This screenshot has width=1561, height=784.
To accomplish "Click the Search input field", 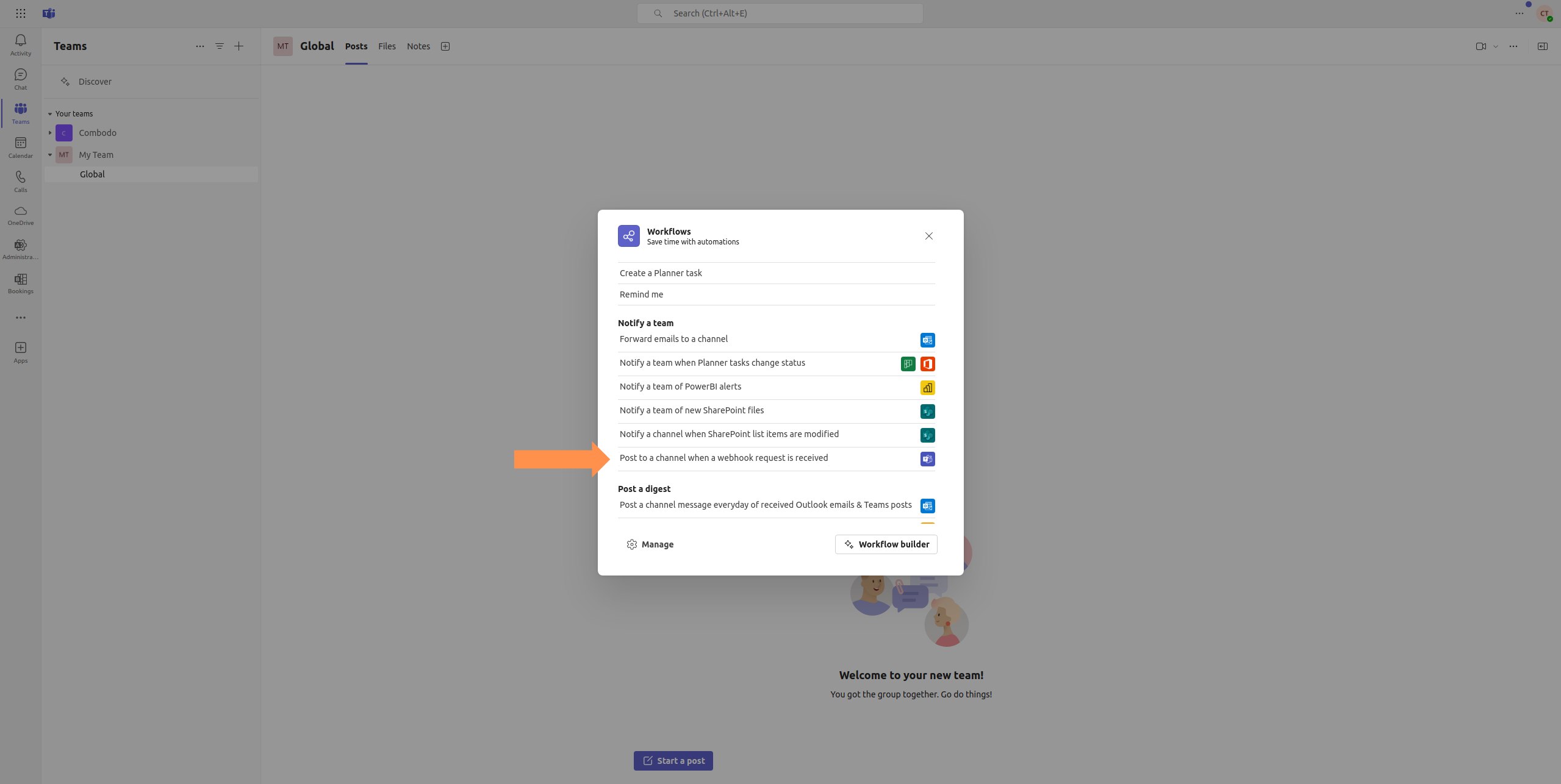I will (780, 13).
